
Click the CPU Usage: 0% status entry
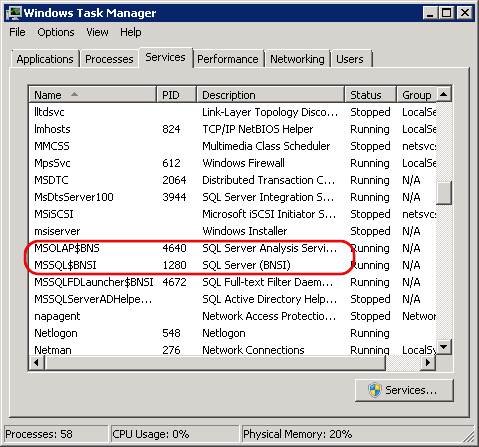click(174, 434)
